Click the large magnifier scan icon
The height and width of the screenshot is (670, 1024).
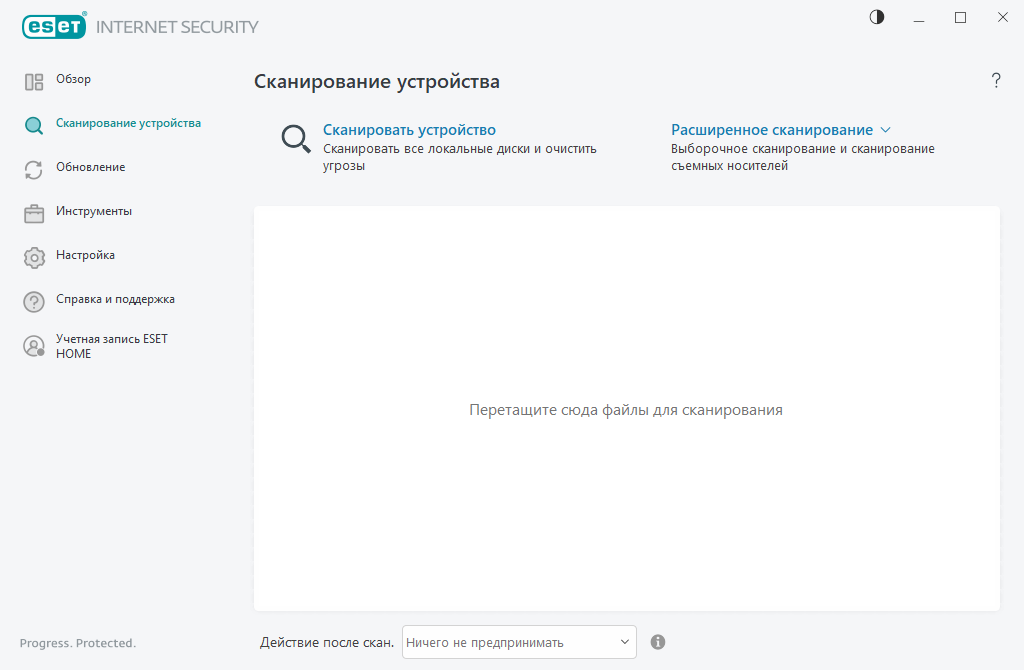[x=296, y=139]
